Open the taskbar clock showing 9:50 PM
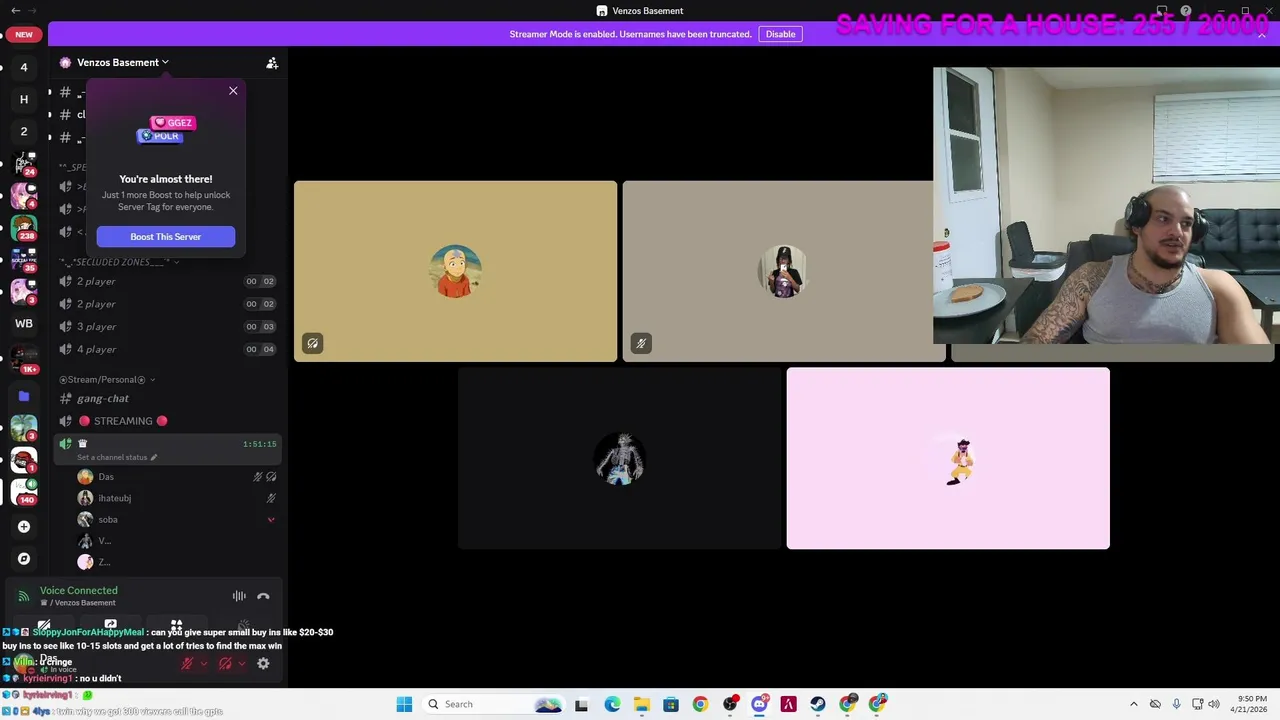 [x=1249, y=704]
